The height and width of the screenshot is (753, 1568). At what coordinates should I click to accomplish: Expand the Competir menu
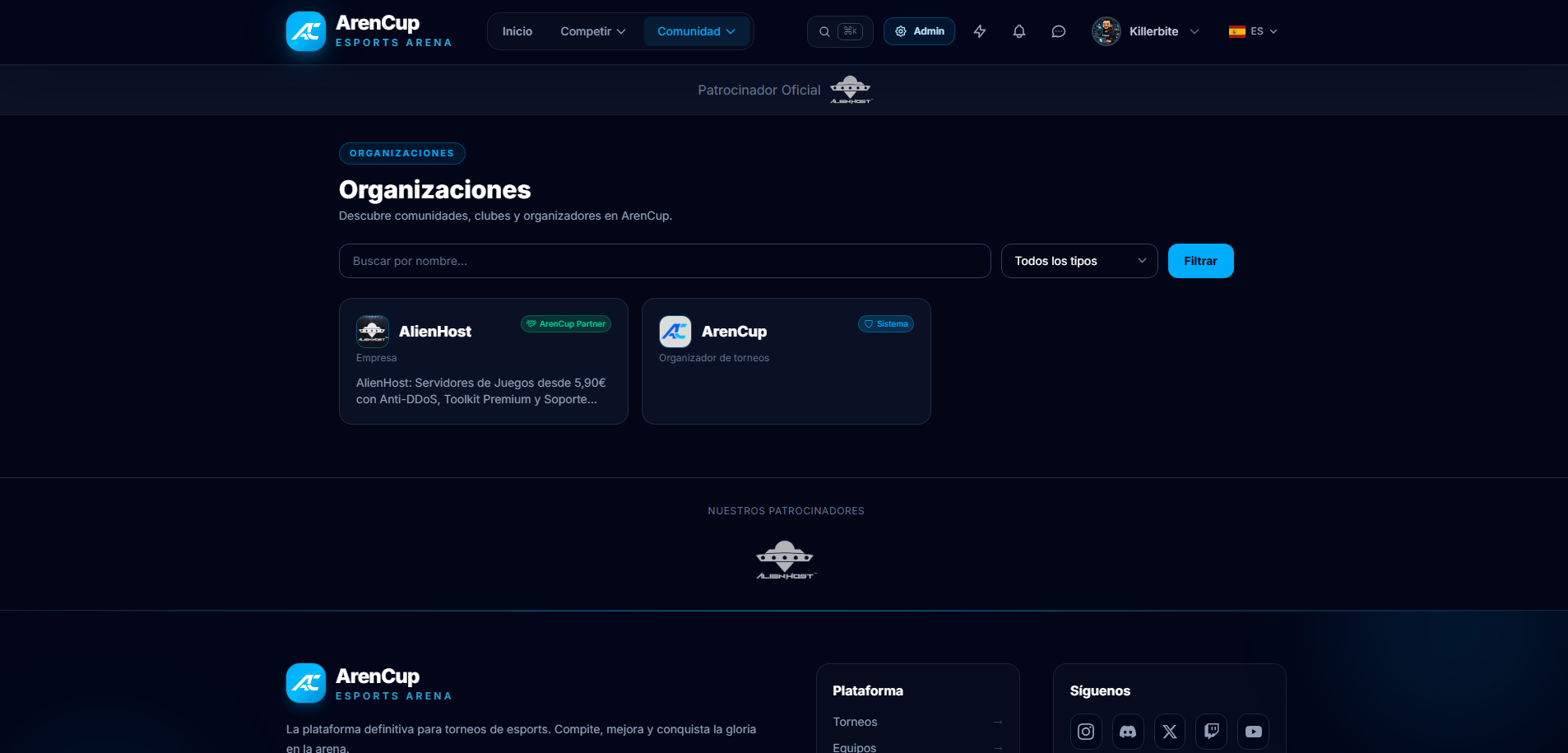click(593, 31)
